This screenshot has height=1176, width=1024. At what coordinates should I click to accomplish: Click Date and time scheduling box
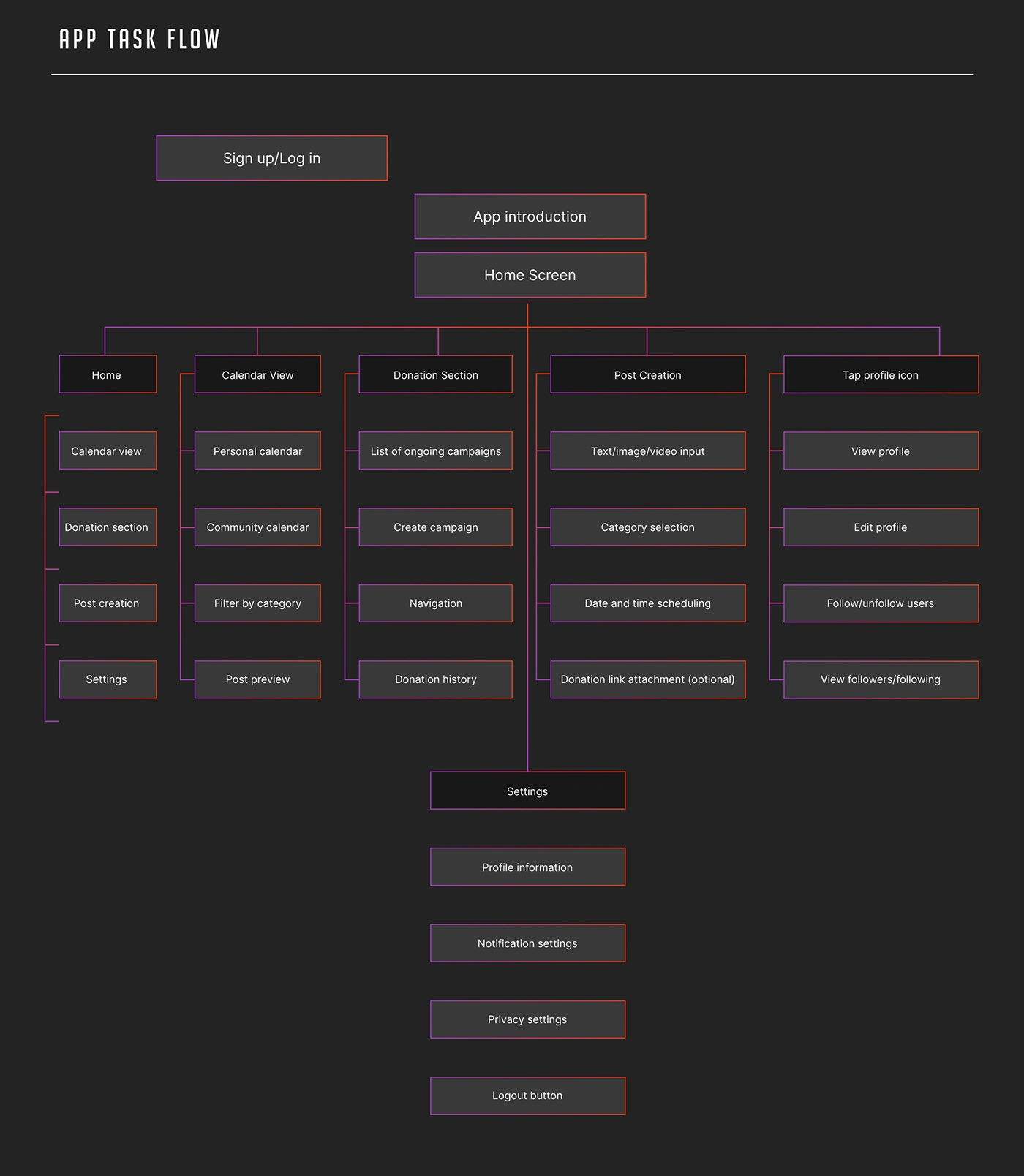pyautogui.click(x=648, y=603)
